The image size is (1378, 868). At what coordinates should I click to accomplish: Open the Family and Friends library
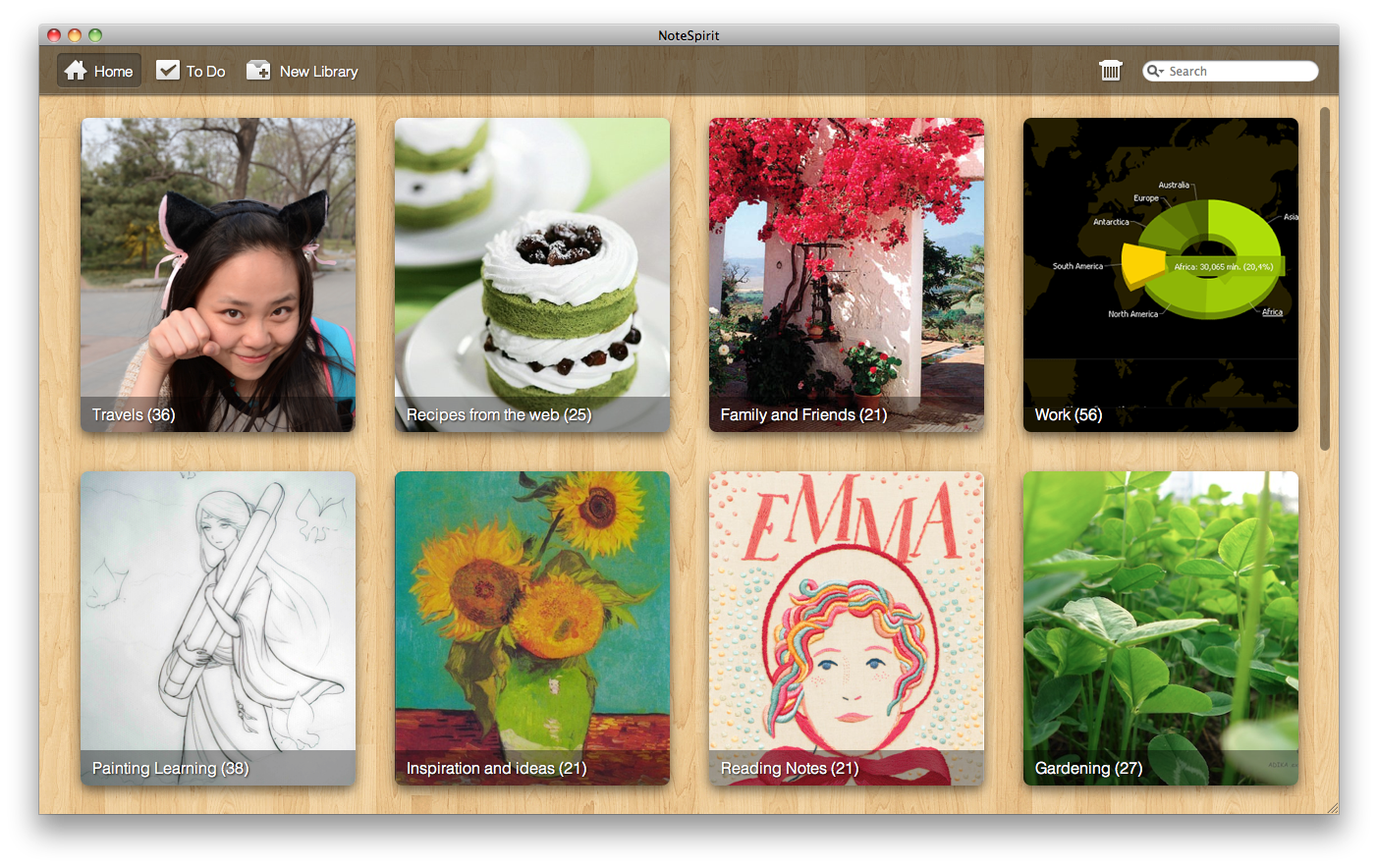[x=847, y=275]
